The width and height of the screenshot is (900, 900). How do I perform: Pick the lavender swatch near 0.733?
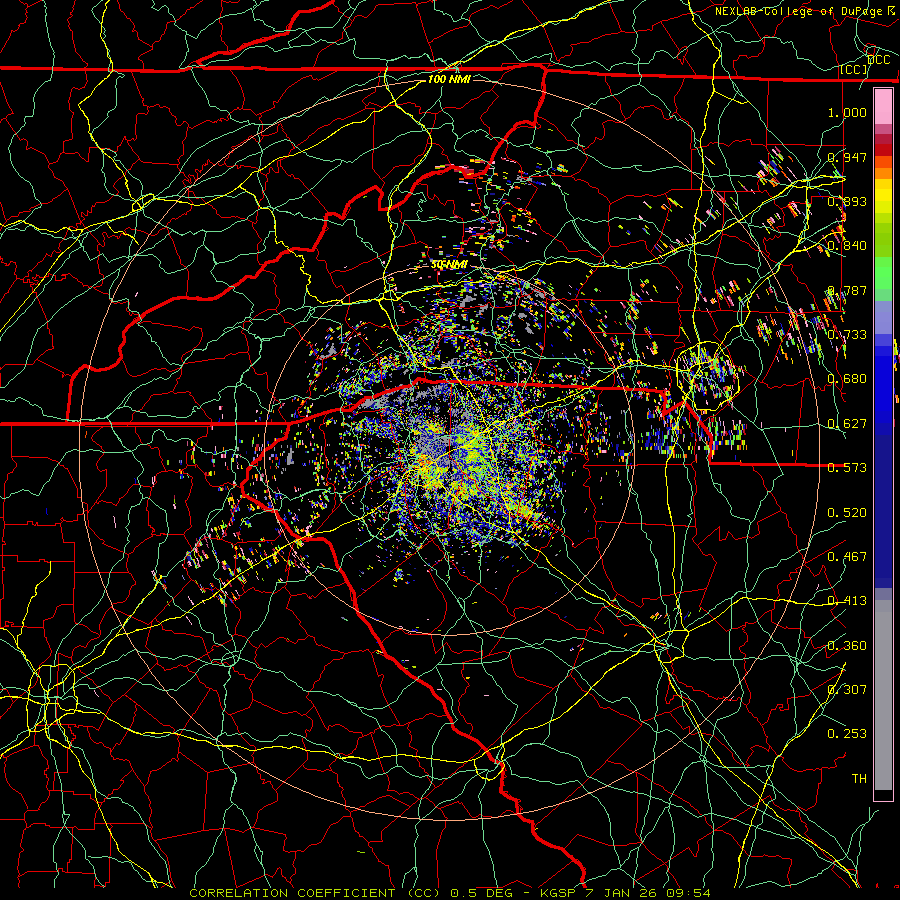883,317
